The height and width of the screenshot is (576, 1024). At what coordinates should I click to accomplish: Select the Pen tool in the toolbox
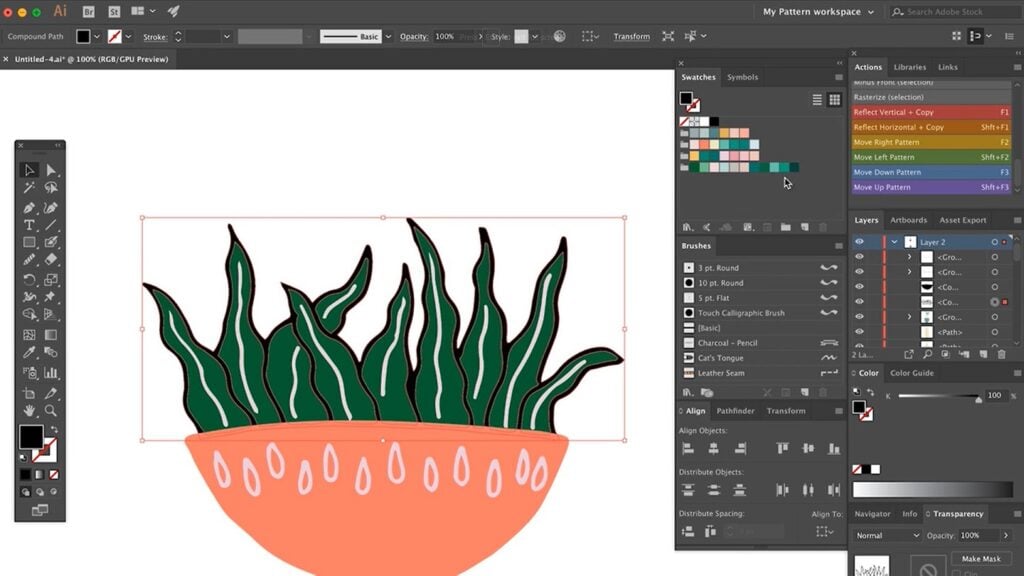(x=29, y=207)
